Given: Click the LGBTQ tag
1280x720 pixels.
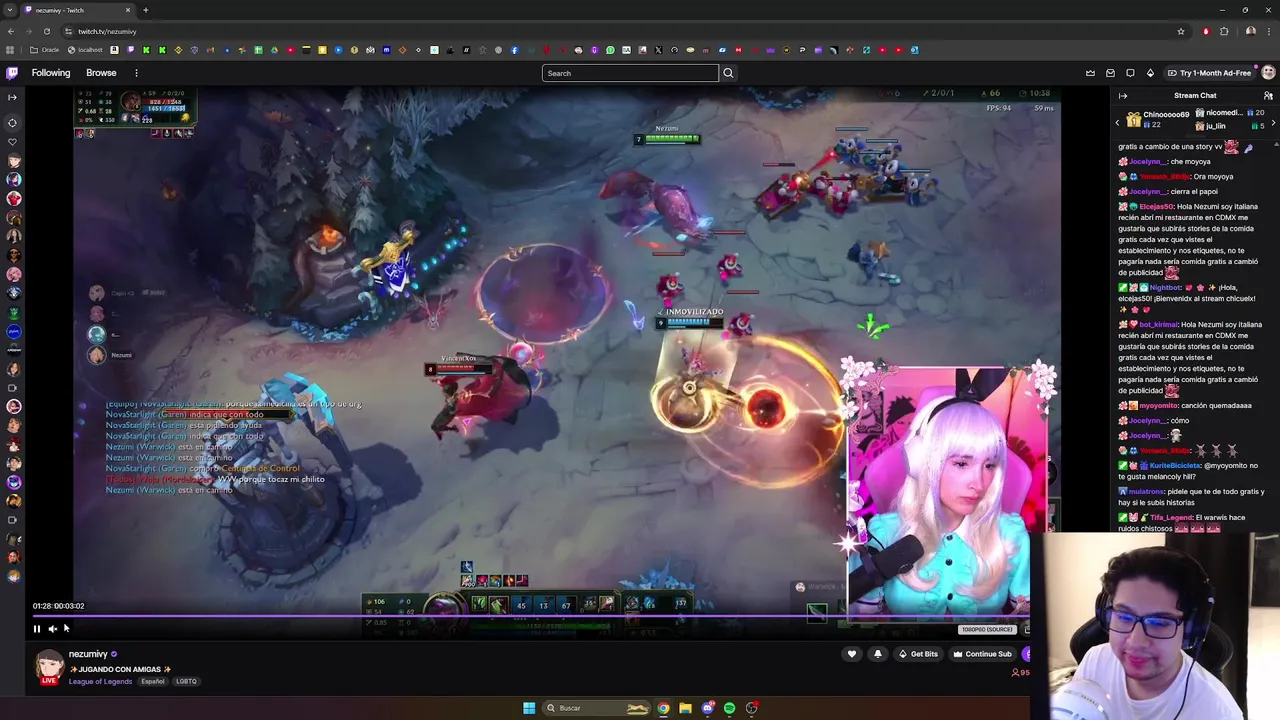Looking at the screenshot, I should click(186, 681).
